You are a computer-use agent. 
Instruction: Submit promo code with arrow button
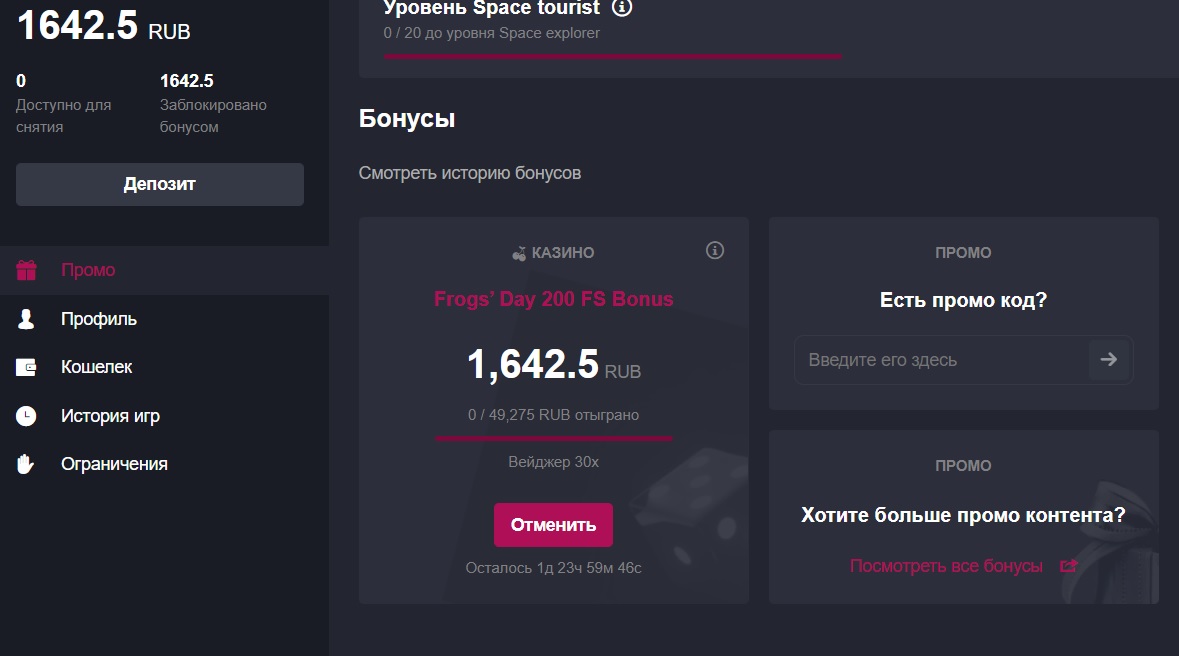click(1108, 360)
